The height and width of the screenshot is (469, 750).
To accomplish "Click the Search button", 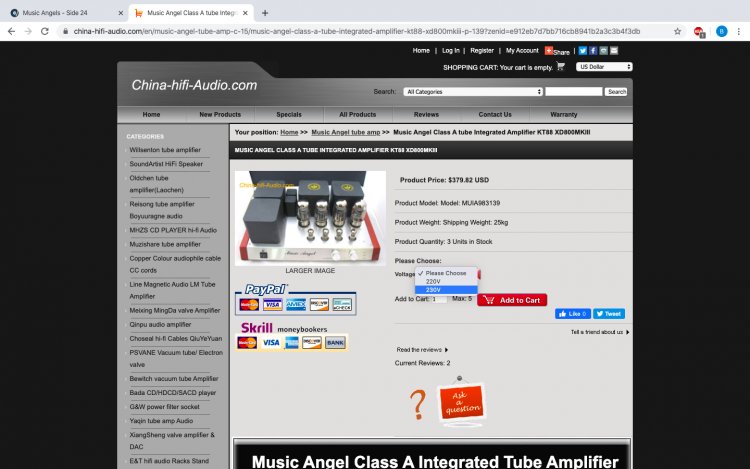I will click(x=617, y=91).
